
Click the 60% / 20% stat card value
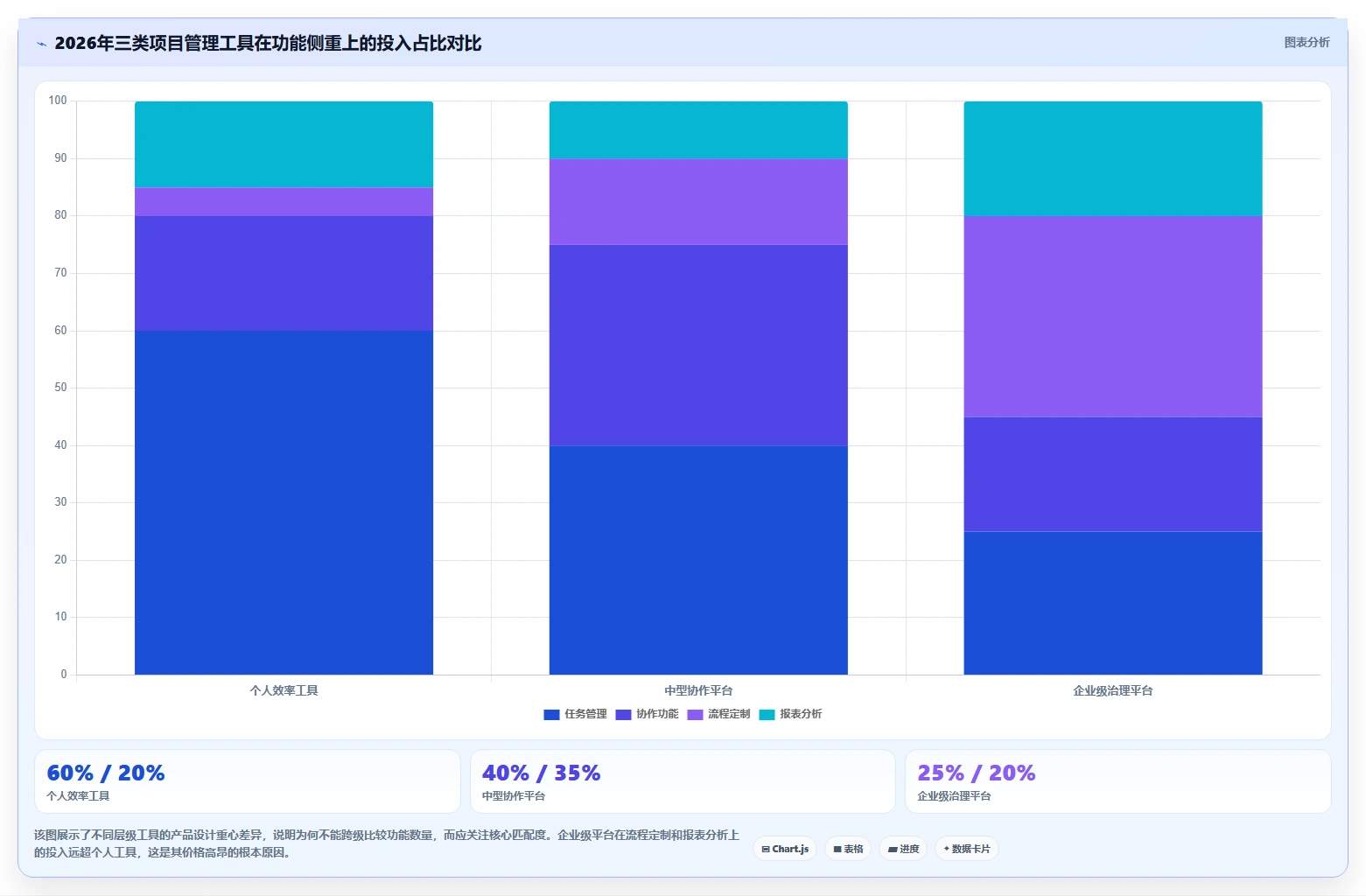pyautogui.click(x=106, y=773)
